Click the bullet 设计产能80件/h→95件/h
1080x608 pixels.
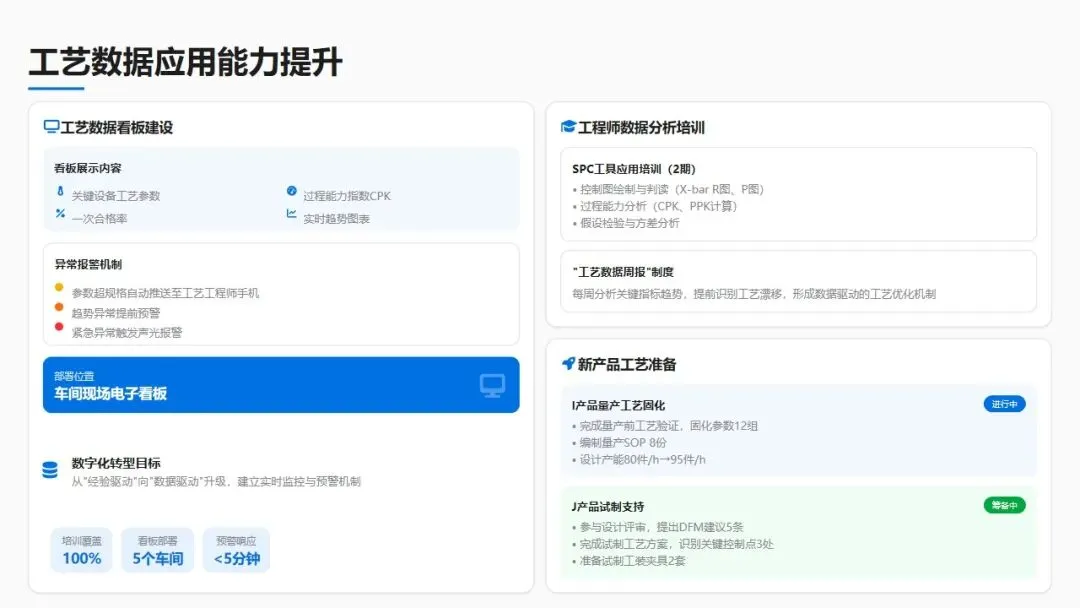[x=638, y=460]
